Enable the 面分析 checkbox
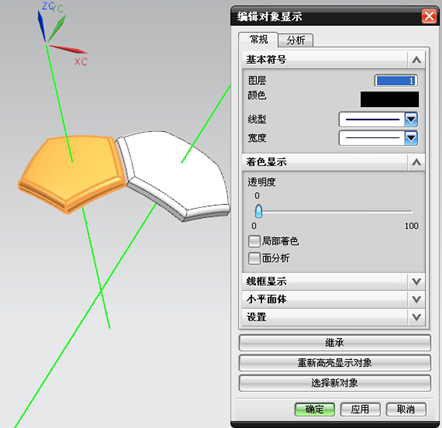Image resolution: width=442 pixels, height=428 pixels. (x=254, y=258)
